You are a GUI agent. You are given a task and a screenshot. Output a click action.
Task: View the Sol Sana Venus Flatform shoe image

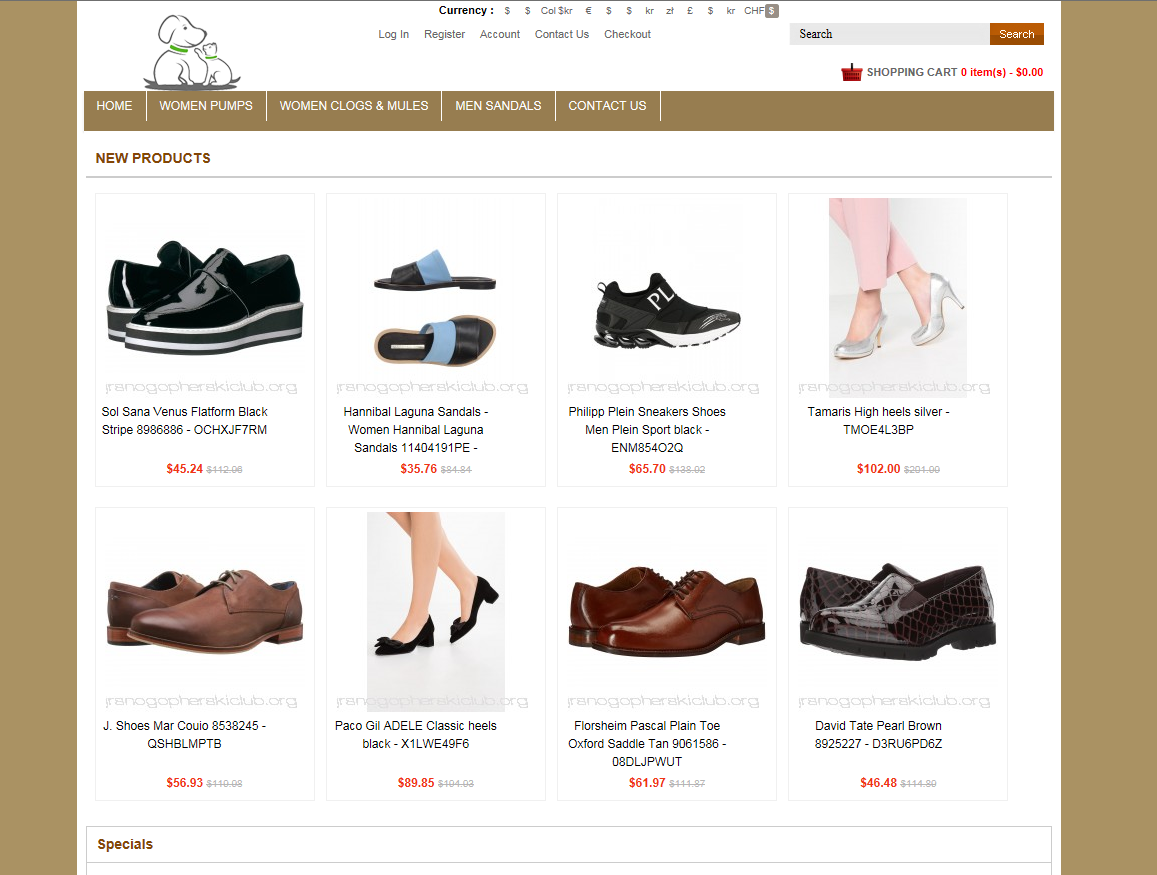pyautogui.click(x=205, y=298)
